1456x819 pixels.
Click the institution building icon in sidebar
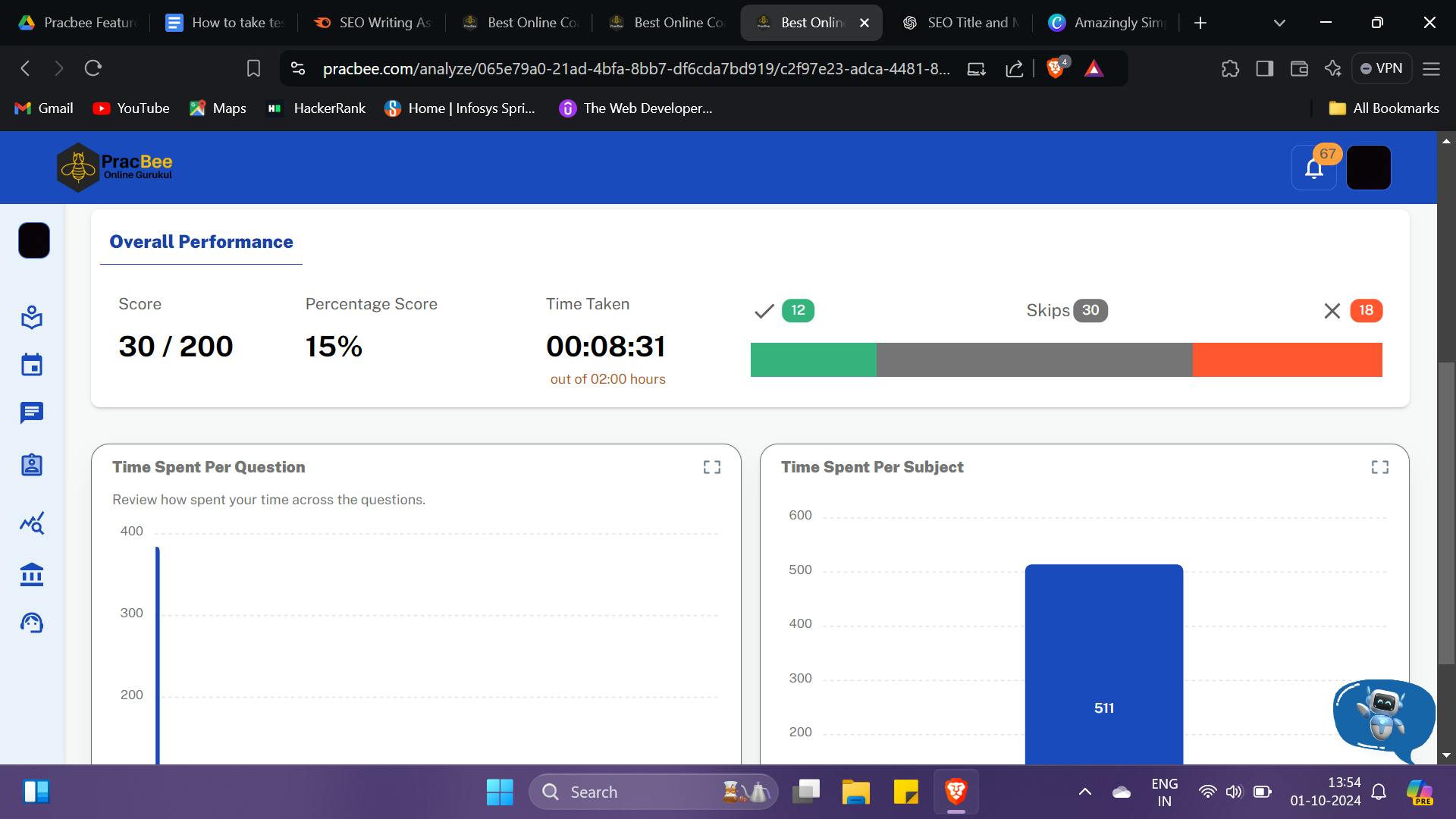coord(32,574)
